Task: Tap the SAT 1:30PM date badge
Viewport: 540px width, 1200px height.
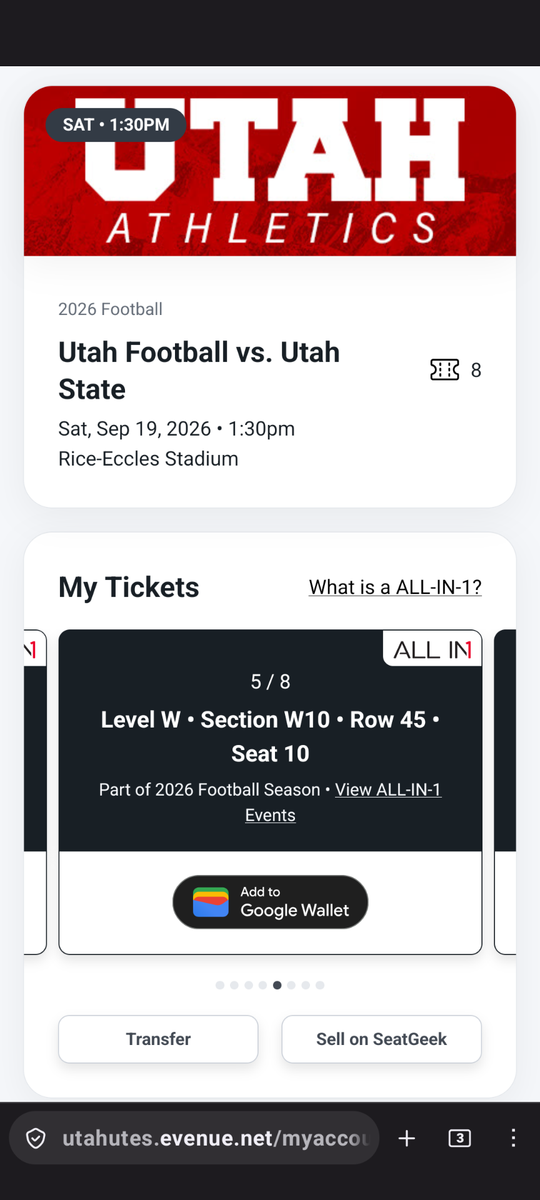Action: tap(116, 125)
